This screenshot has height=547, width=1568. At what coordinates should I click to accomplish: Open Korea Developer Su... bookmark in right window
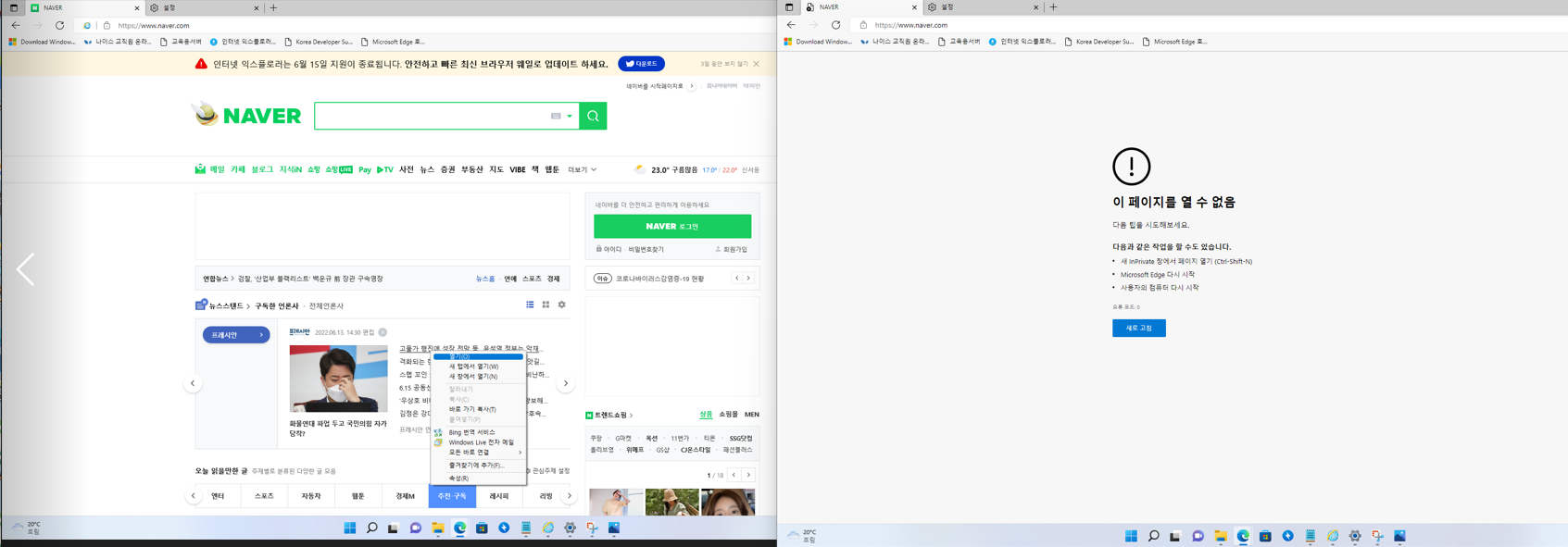click(x=1098, y=42)
